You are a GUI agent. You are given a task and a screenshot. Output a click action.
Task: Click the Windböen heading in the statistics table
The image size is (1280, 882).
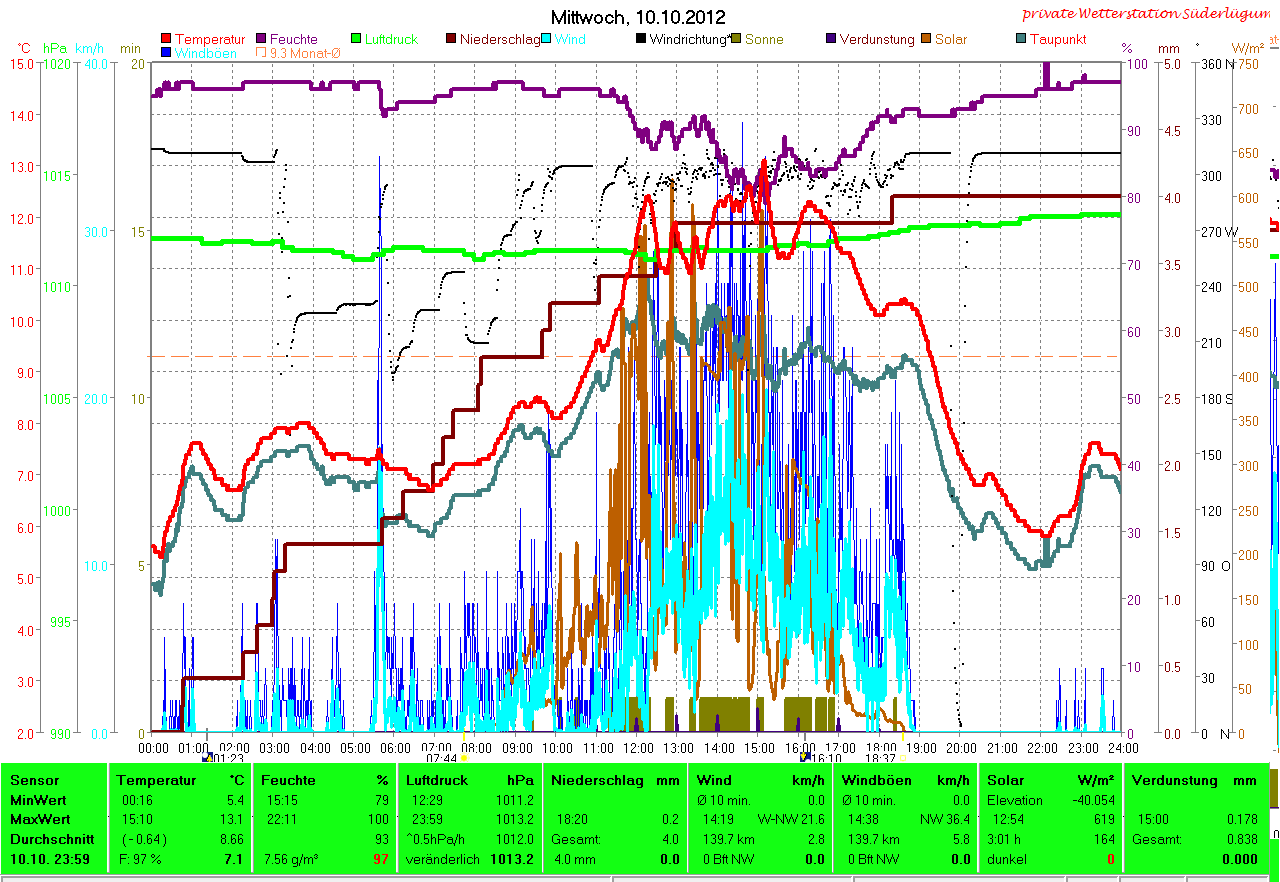click(x=875, y=780)
